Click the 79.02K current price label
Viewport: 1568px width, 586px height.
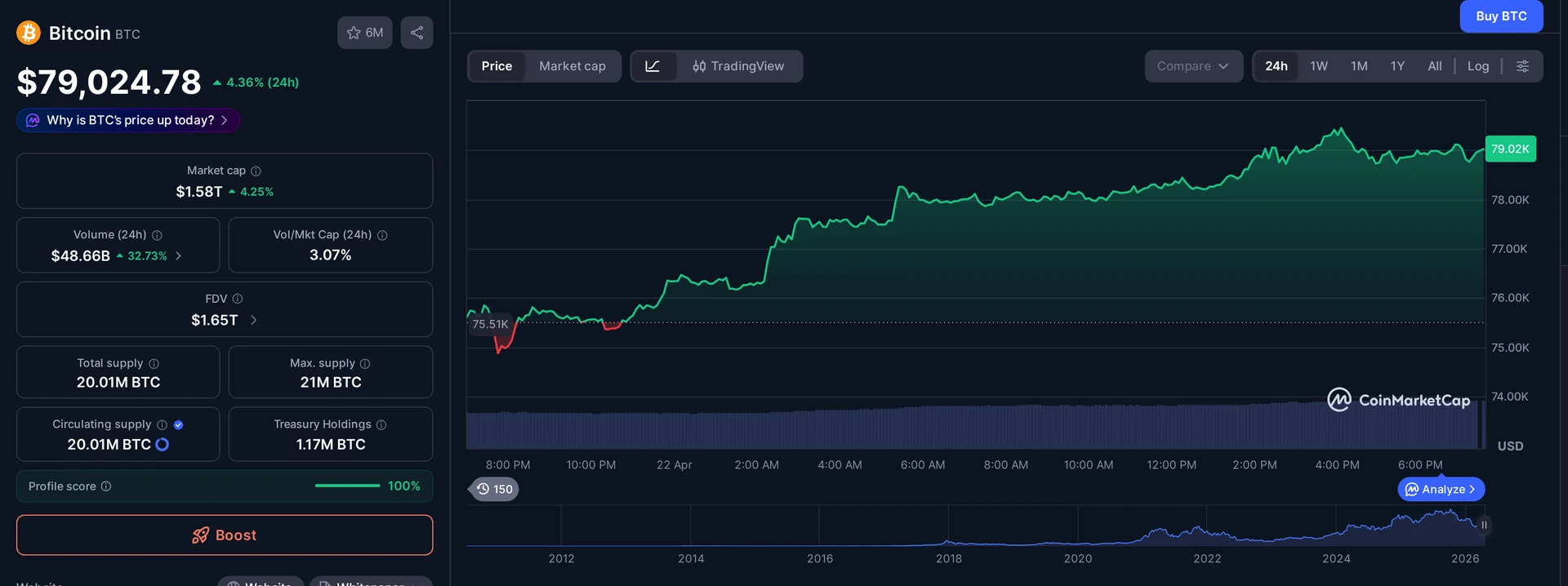tap(1510, 149)
